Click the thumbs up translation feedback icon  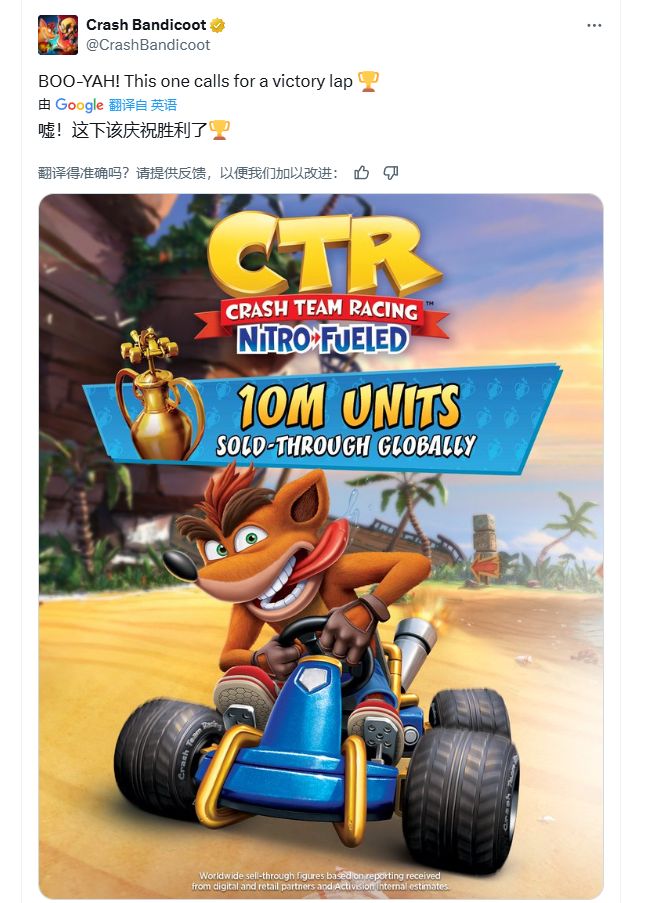362,173
